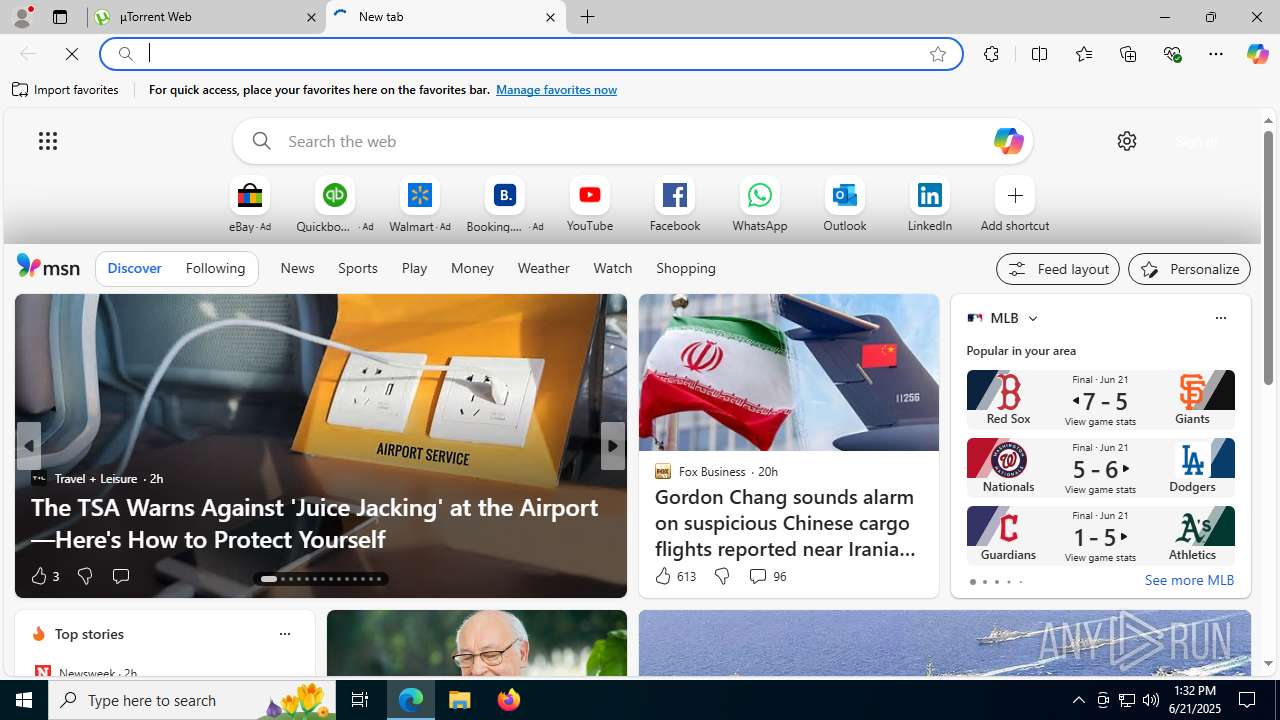The width and height of the screenshot is (1280, 720).
Task: Click Add shortcut plus button
Action: (1015, 195)
